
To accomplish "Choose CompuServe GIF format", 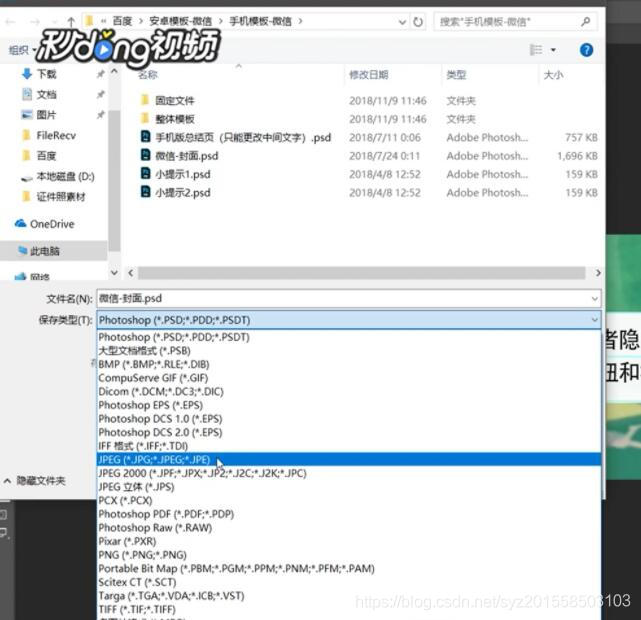I will click(349, 378).
